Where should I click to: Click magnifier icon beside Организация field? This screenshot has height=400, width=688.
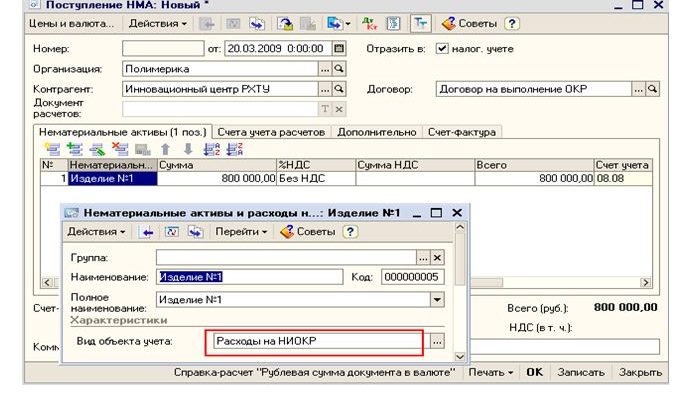tap(338, 69)
